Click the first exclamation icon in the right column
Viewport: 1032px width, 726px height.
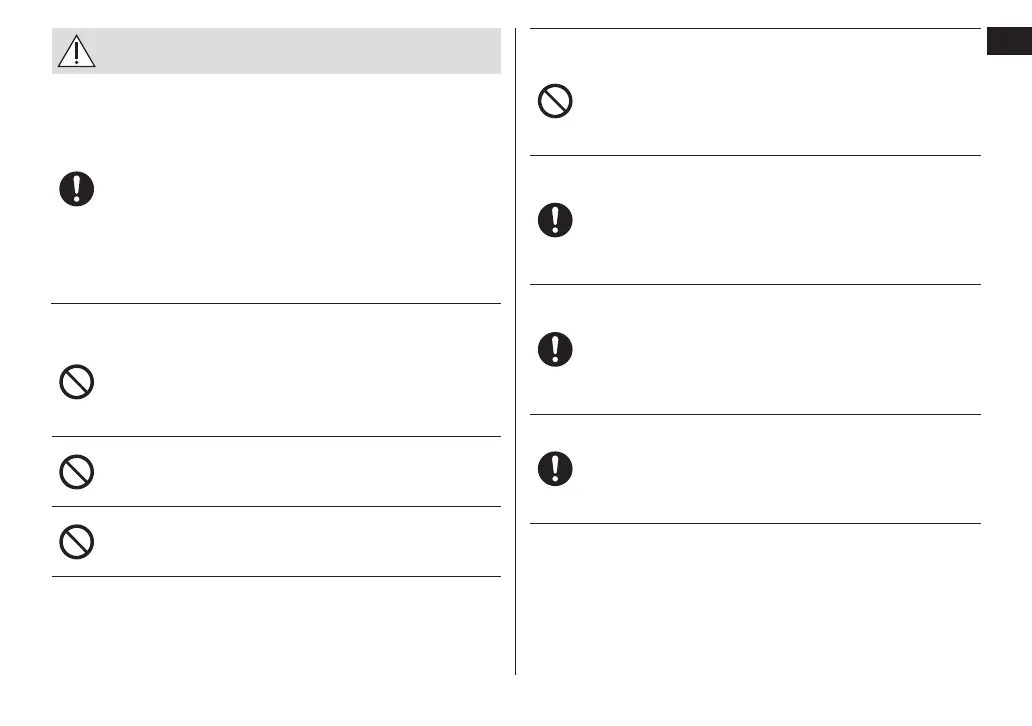[555, 220]
